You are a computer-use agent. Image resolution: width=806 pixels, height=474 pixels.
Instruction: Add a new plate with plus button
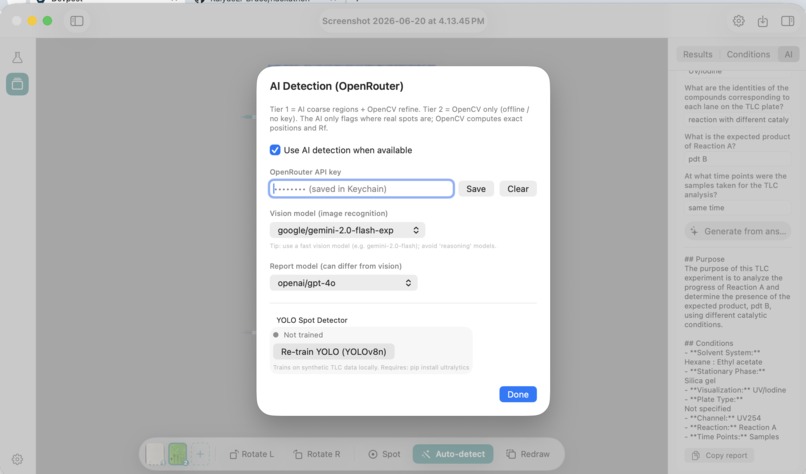(200, 454)
